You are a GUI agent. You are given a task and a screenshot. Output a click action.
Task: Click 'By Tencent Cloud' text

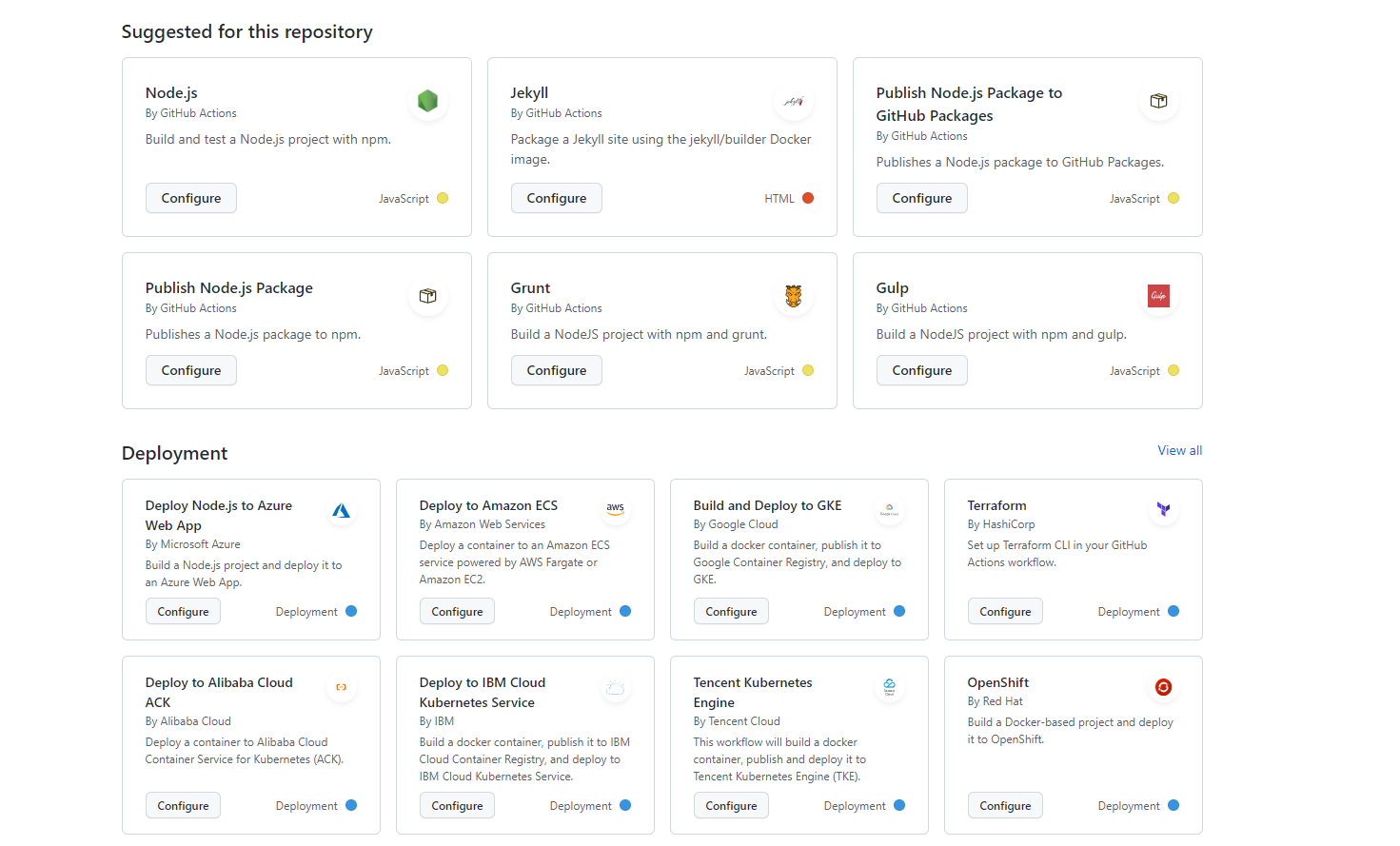coord(737,721)
